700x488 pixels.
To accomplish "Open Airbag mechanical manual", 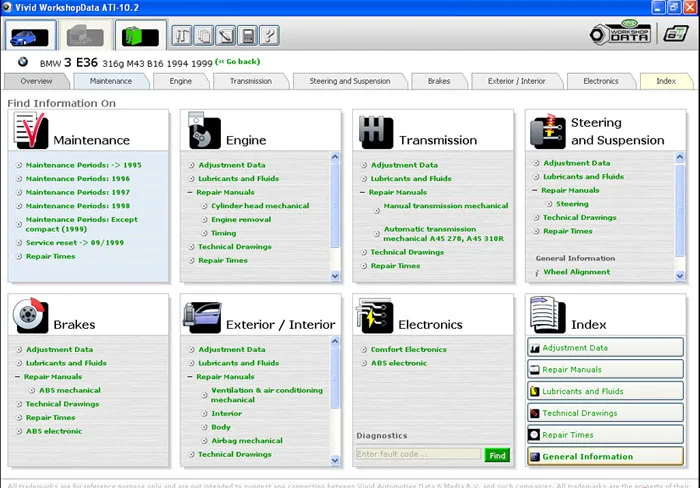I will coord(247,441).
